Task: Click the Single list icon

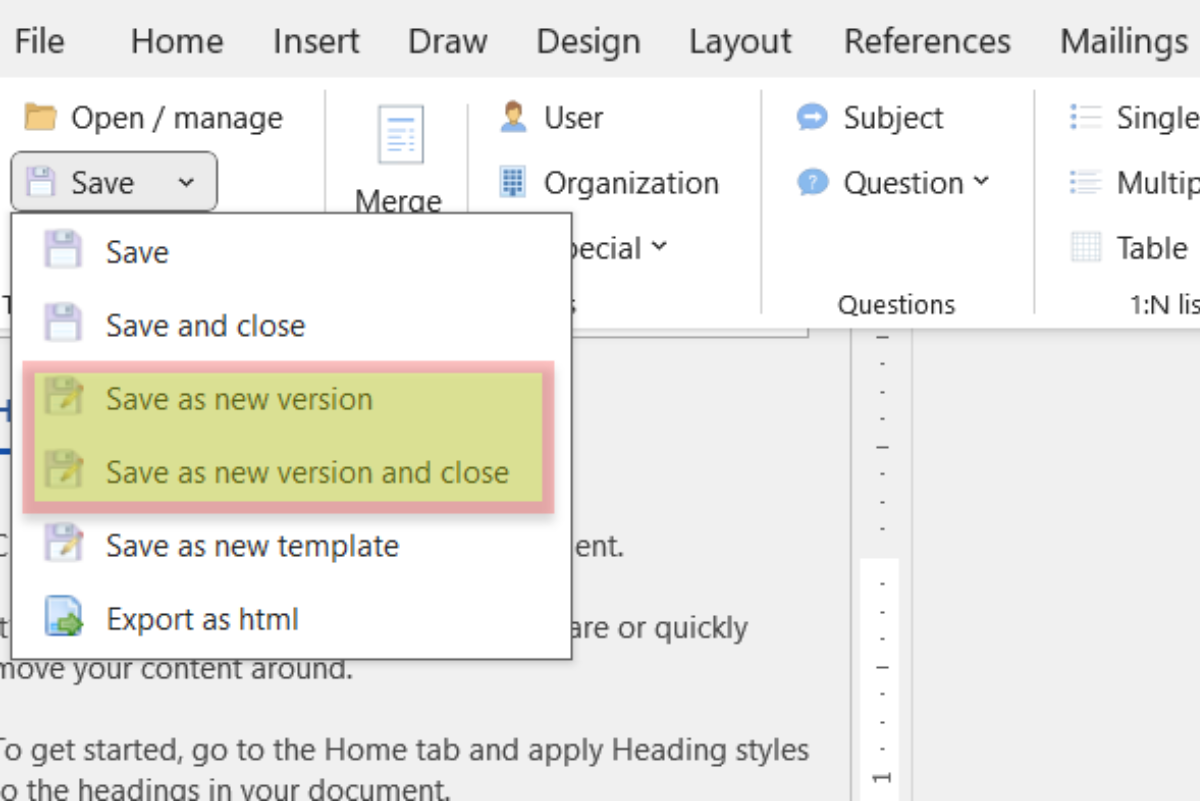Action: pyautogui.click(x=1085, y=117)
